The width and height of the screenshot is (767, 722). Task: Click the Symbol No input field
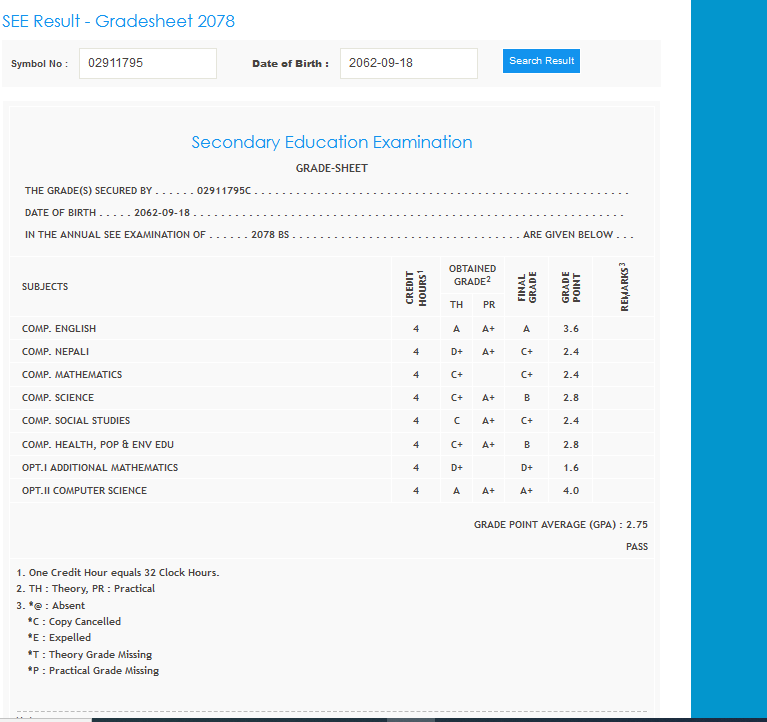coord(148,63)
